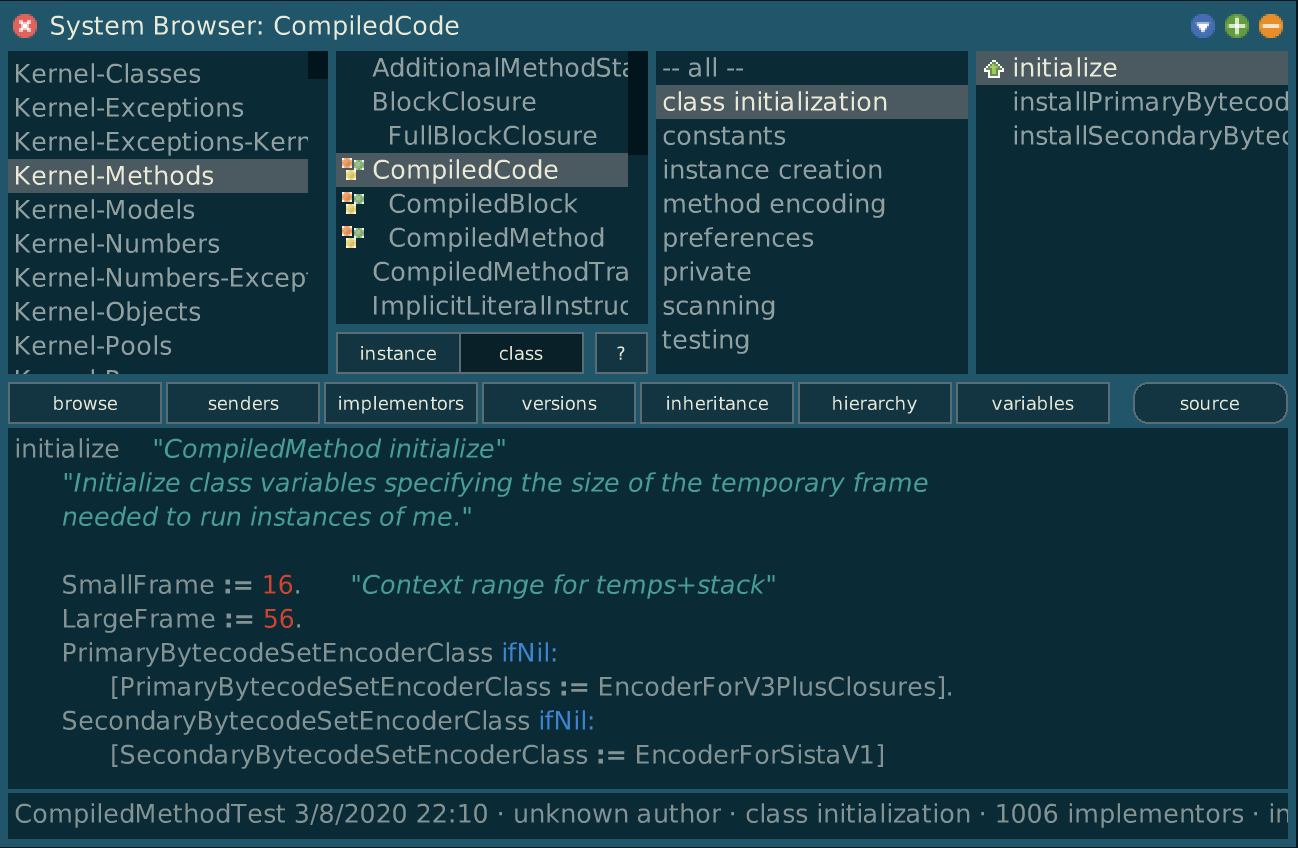Screen dimensions: 1298x848
Task: Select the method encoding protocol
Action: click(x=812, y=204)
